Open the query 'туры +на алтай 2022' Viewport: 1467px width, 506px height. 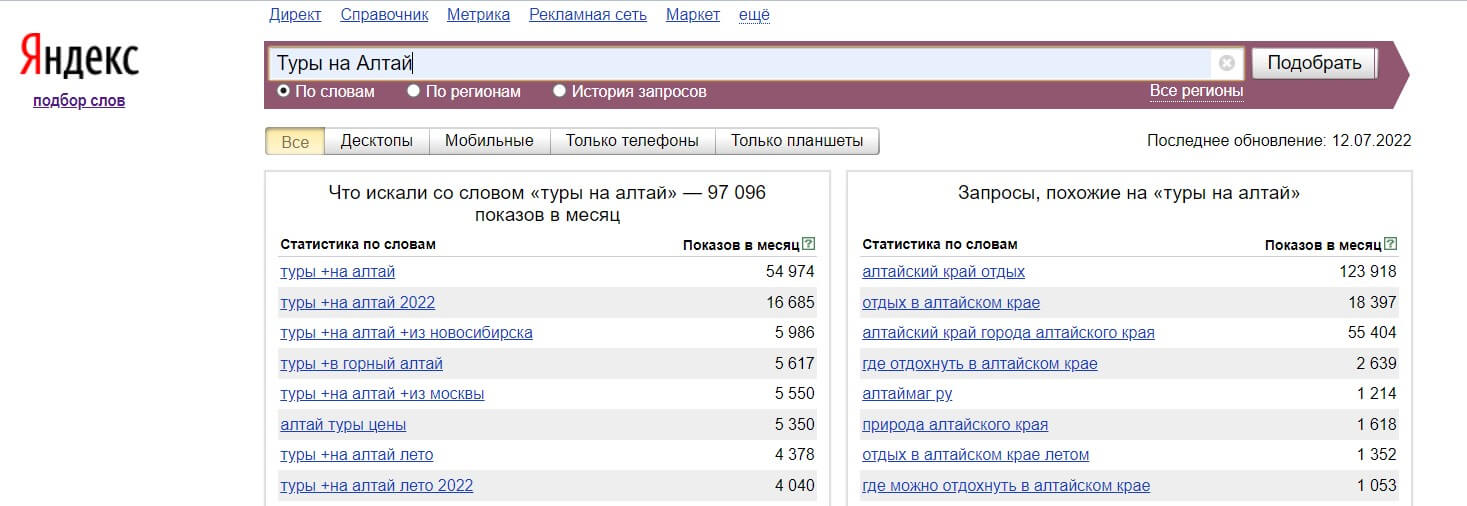point(357,302)
